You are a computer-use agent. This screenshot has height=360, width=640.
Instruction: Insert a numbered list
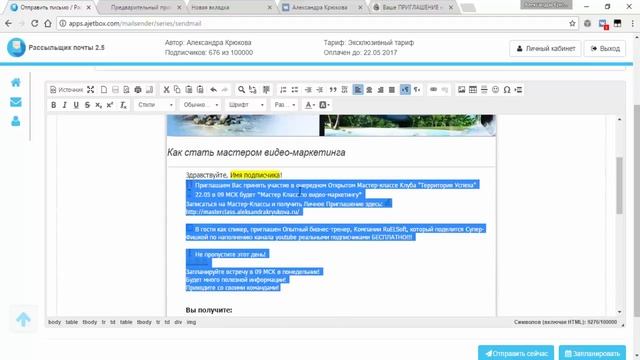283,90
